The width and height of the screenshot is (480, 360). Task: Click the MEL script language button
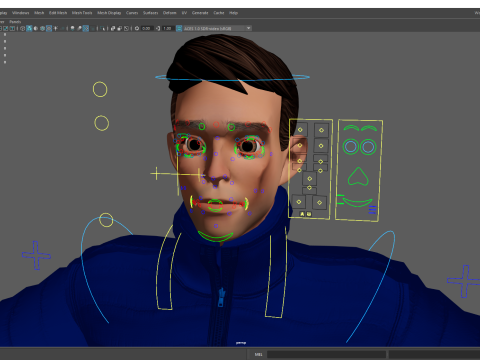click(259, 354)
